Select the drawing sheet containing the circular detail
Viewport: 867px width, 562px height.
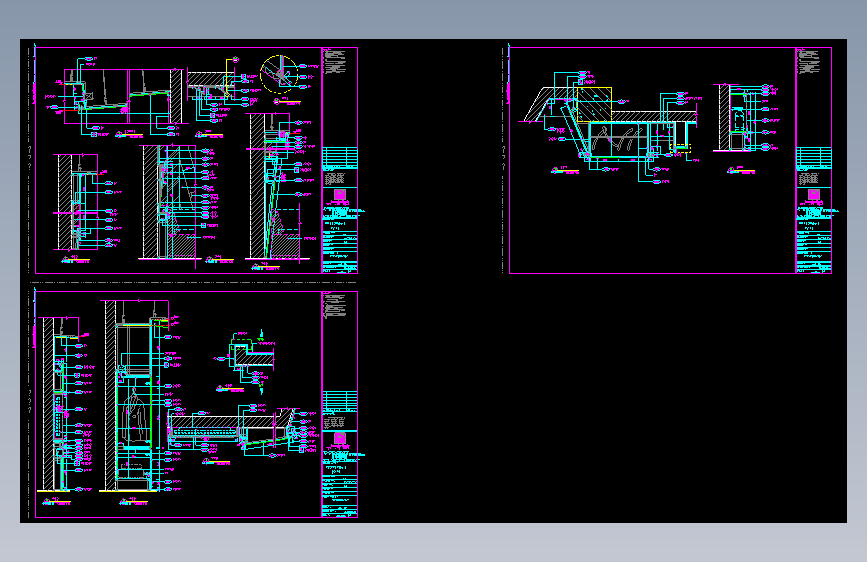tap(196, 160)
